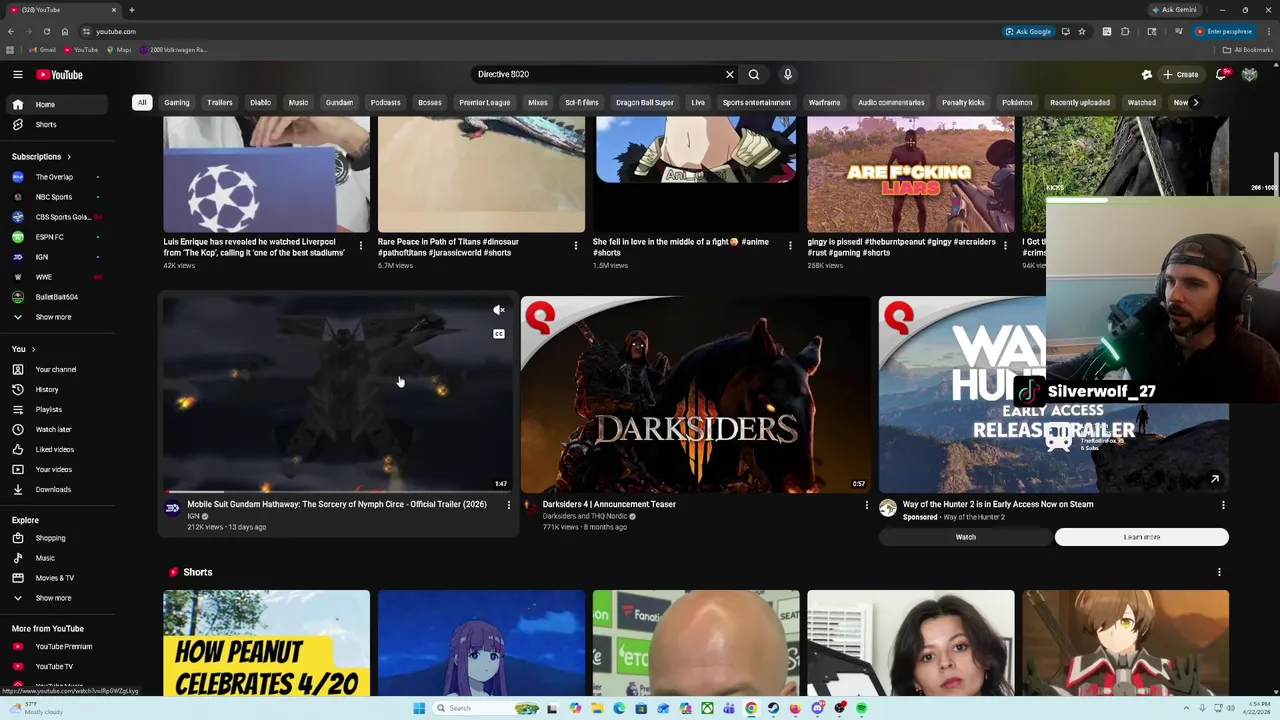Select the Recently uploaded filter chip
Screen dimensions: 1280x720
click(1080, 102)
